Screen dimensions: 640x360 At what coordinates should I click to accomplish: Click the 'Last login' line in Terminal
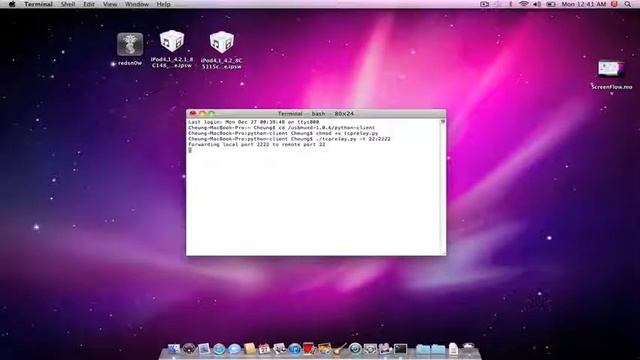click(253, 122)
